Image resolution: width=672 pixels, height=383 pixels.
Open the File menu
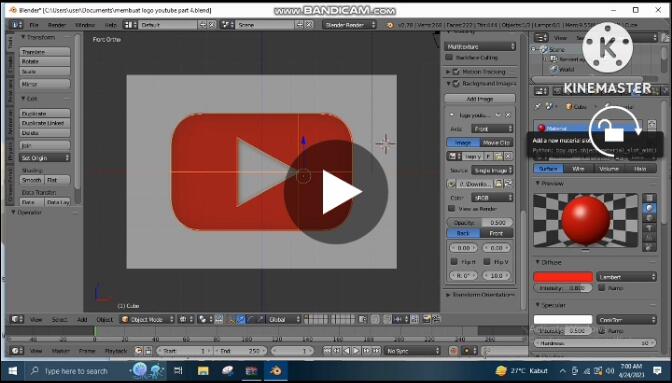tap(34, 25)
